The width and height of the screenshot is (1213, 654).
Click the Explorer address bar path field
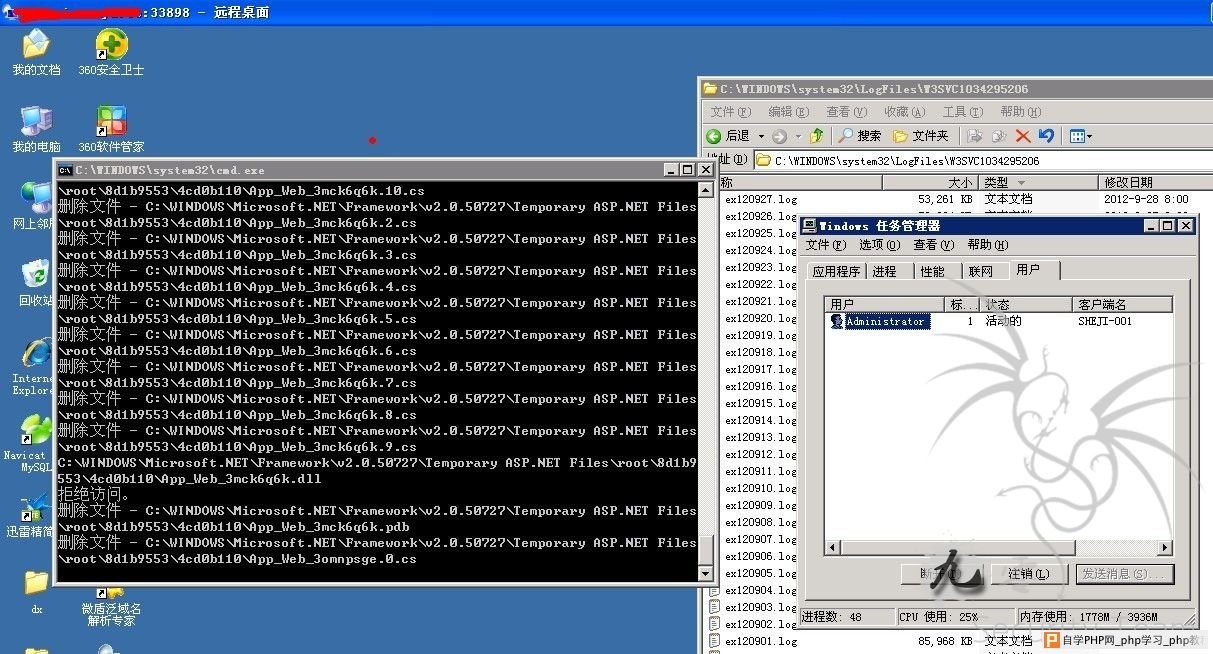pos(983,160)
